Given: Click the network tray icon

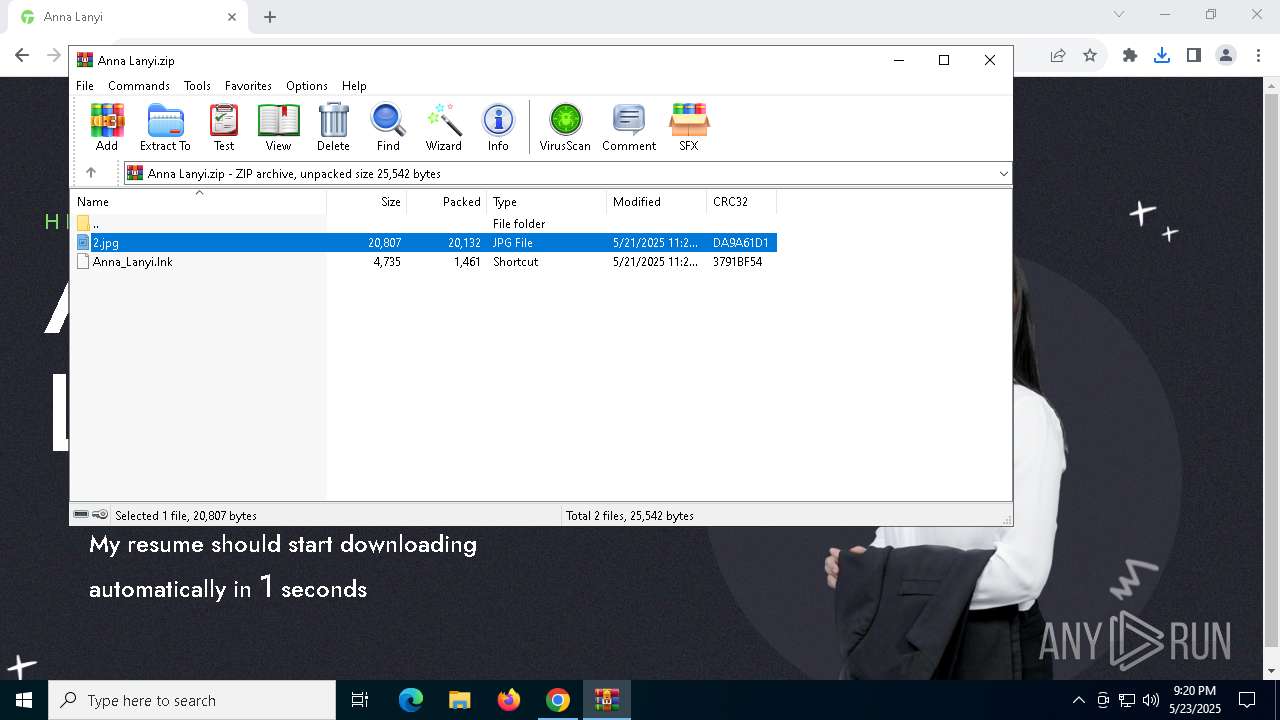Looking at the screenshot, I should (1127, 700).
